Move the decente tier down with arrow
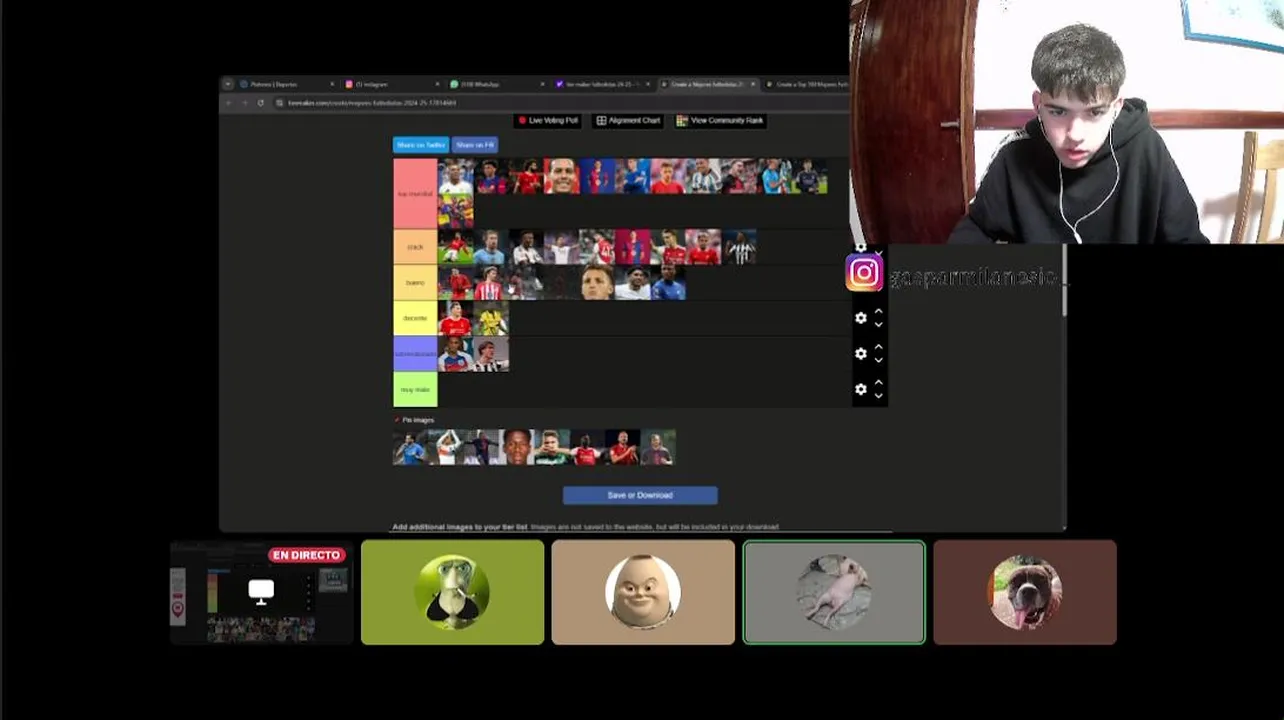 [x=878, y=324]
